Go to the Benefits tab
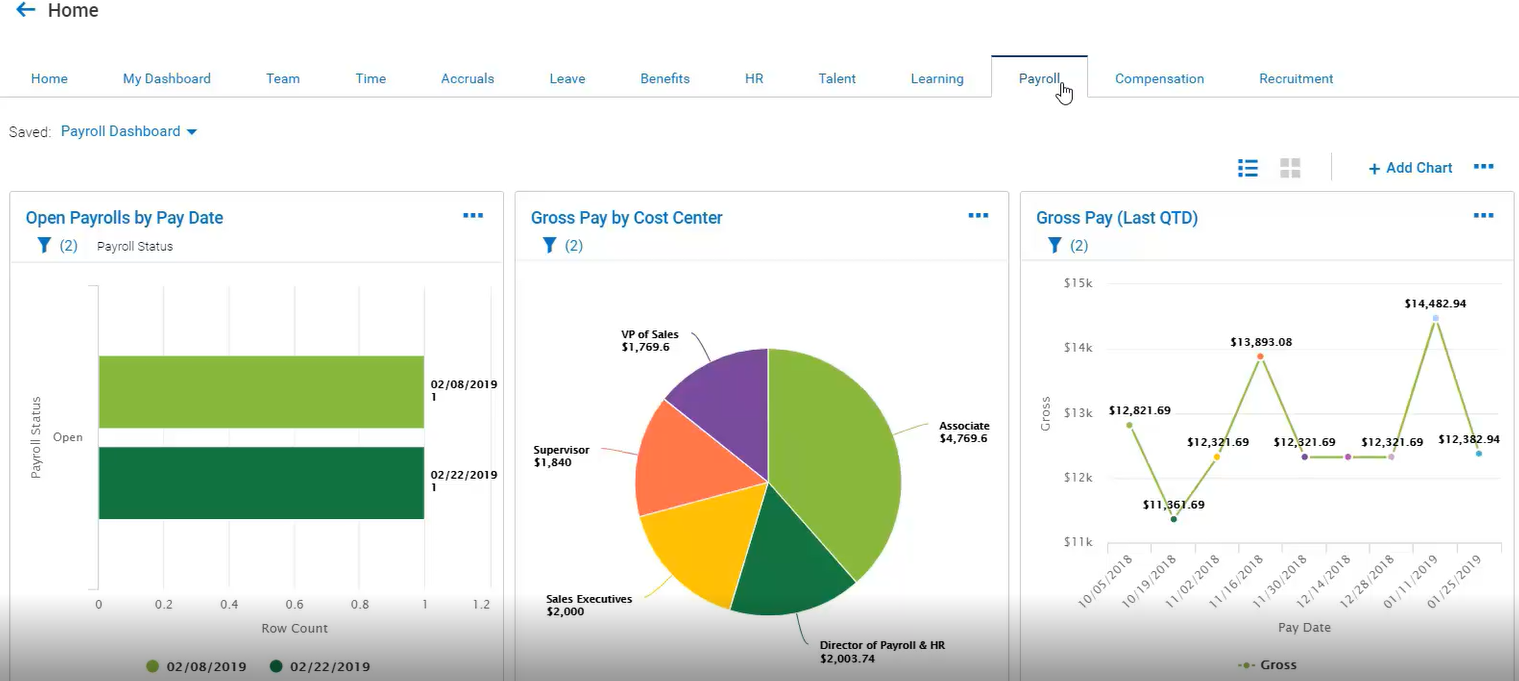 (665, 78)
